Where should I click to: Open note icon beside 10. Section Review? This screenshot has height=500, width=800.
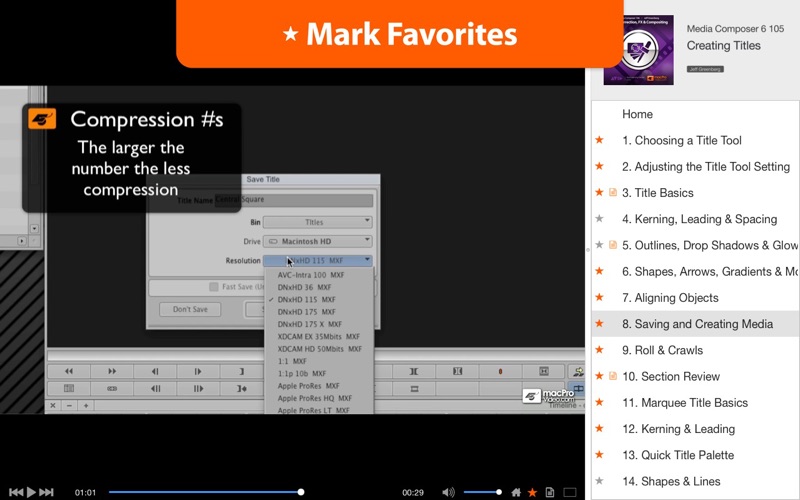613,376
